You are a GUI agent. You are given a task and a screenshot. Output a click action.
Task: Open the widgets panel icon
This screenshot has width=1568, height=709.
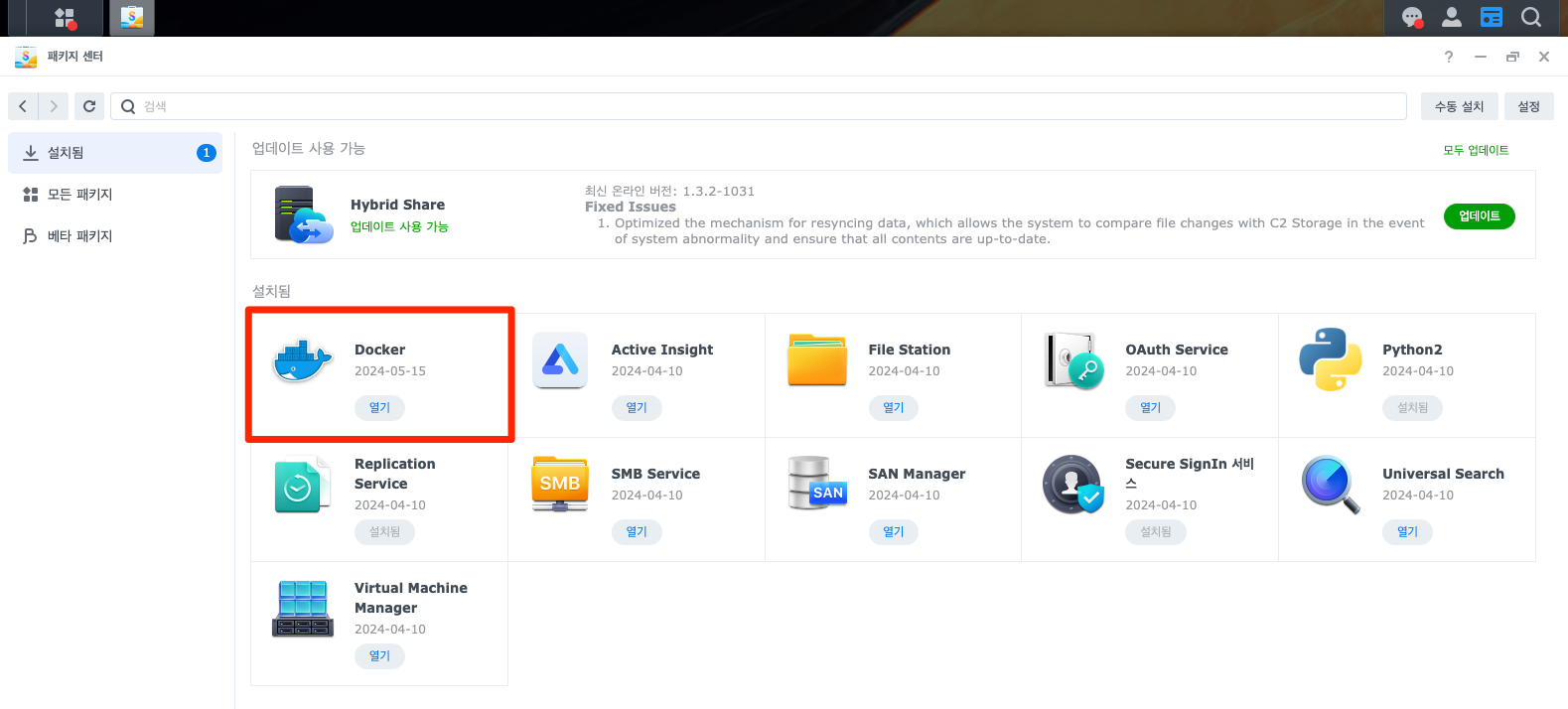pyautogui.click(x=1492, y=17)
